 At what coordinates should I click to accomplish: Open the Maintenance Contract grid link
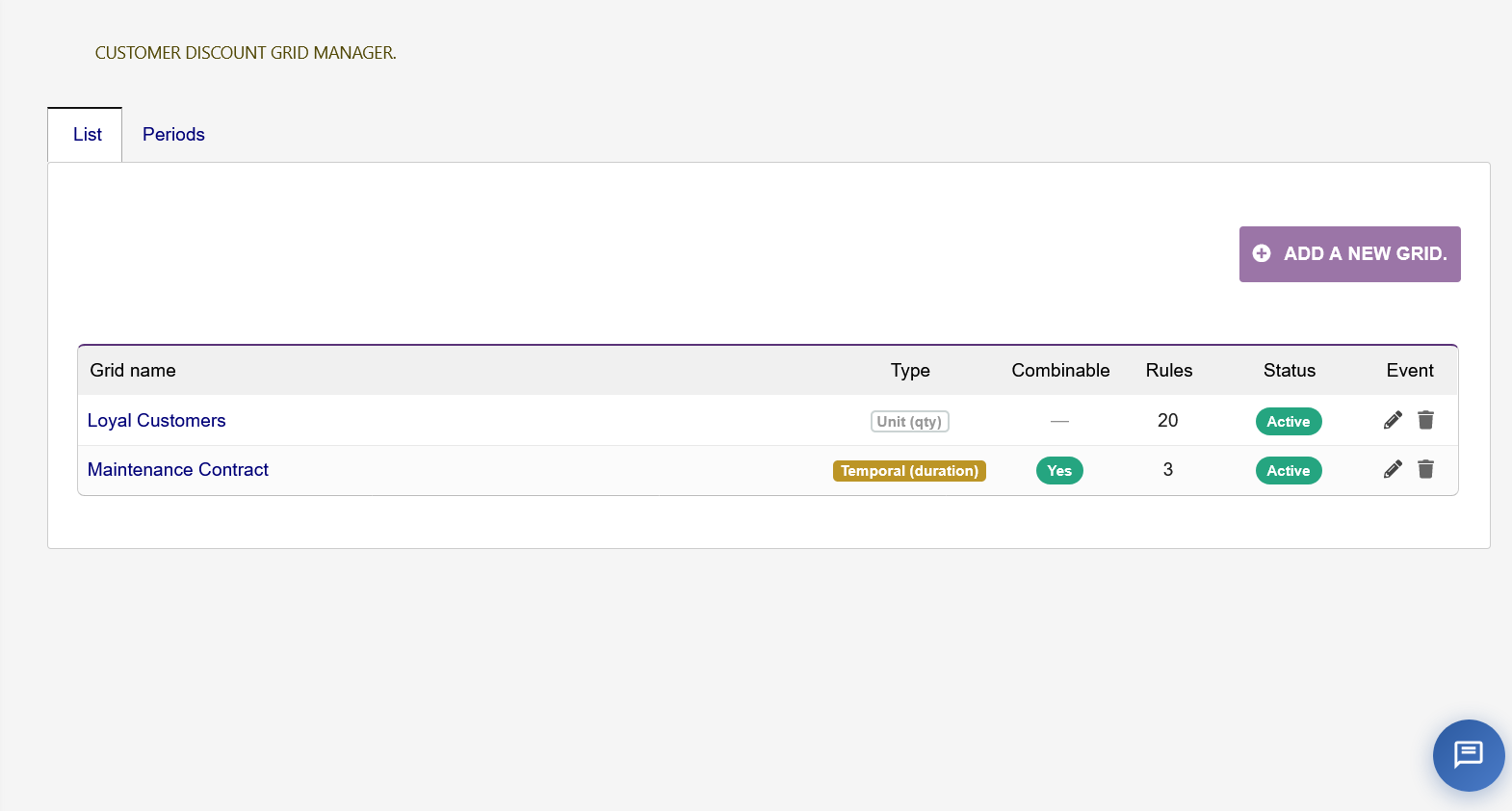[x=178, y=470]
